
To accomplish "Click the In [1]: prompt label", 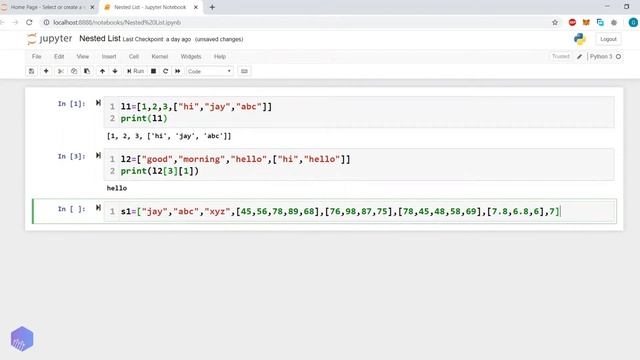I will click(71, 104).
